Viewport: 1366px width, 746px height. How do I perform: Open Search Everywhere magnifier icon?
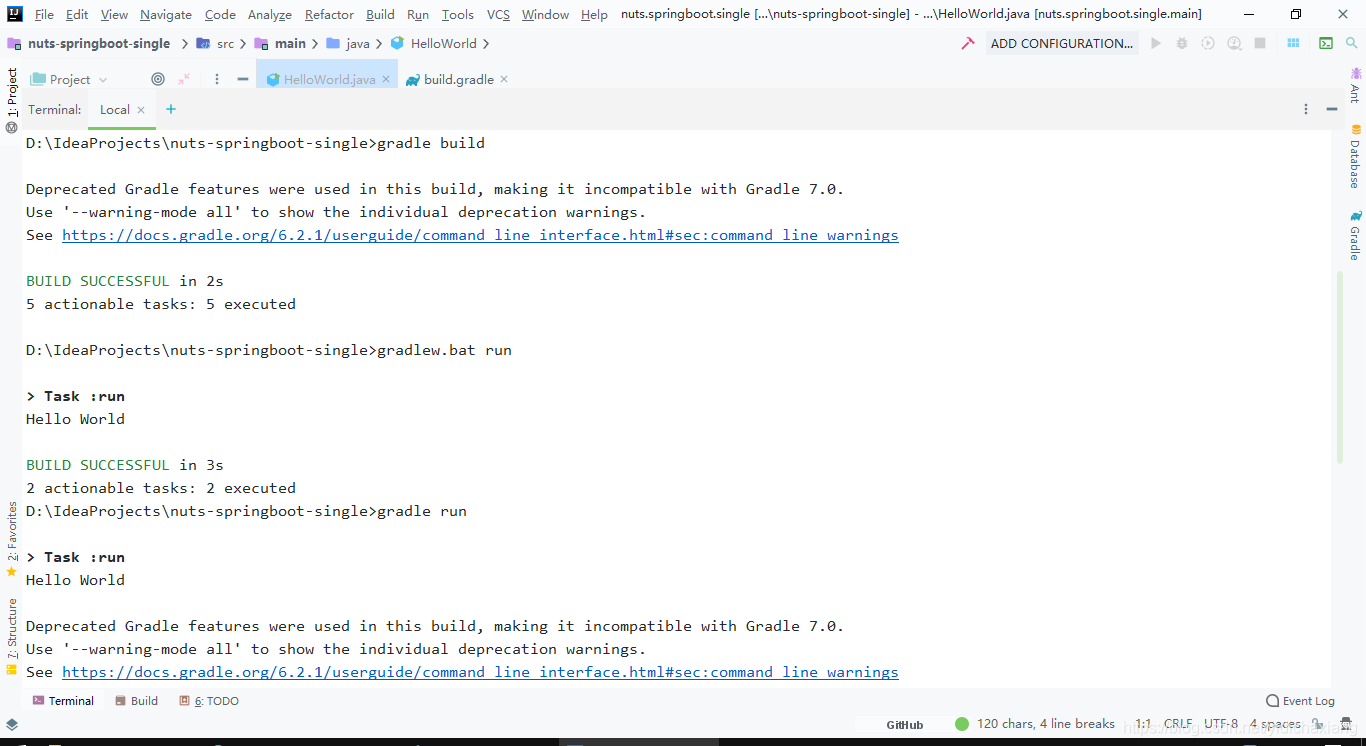click(x=1351, y=43)
